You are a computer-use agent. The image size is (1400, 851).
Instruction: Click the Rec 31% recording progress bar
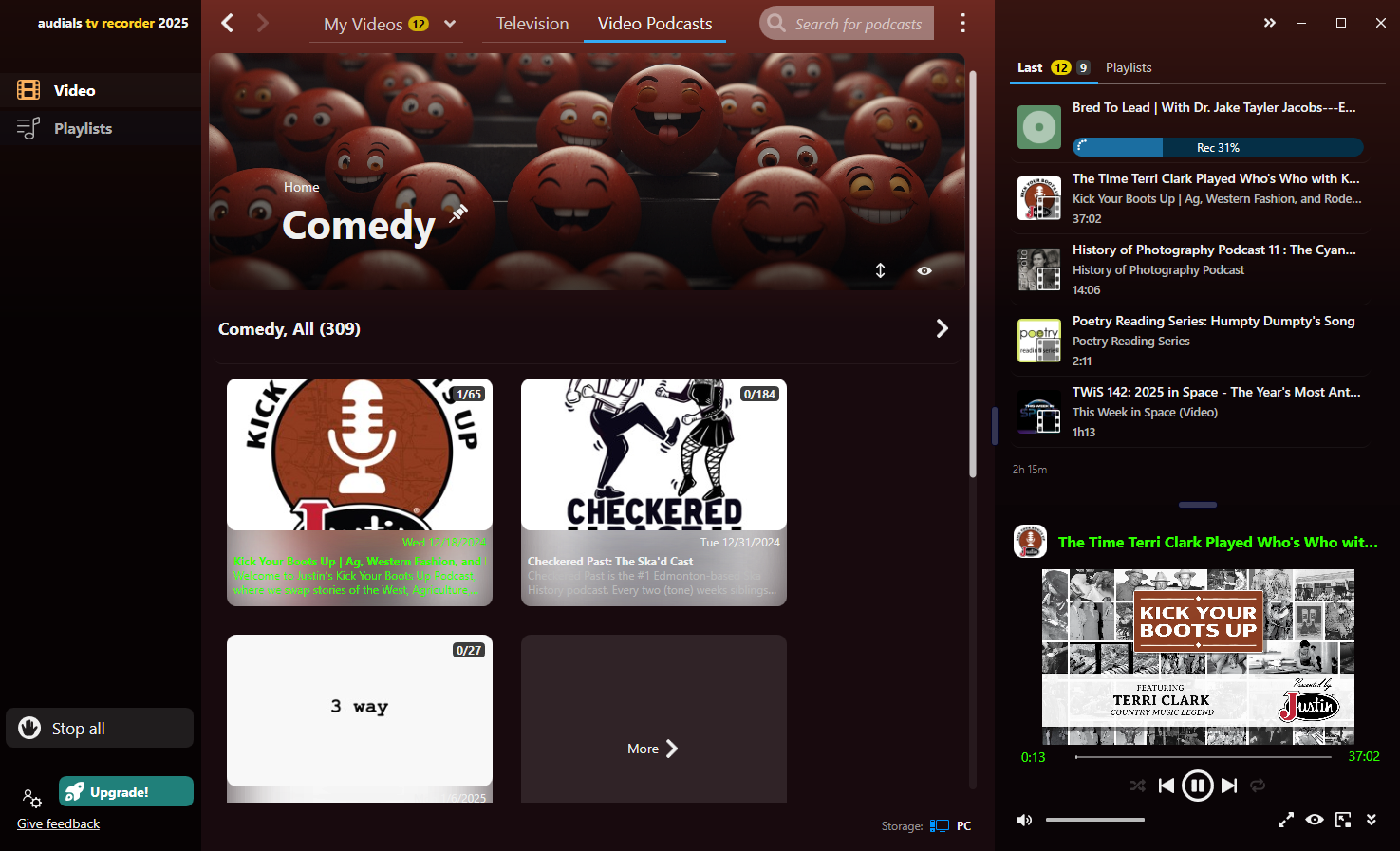(x=1218, y=147)
